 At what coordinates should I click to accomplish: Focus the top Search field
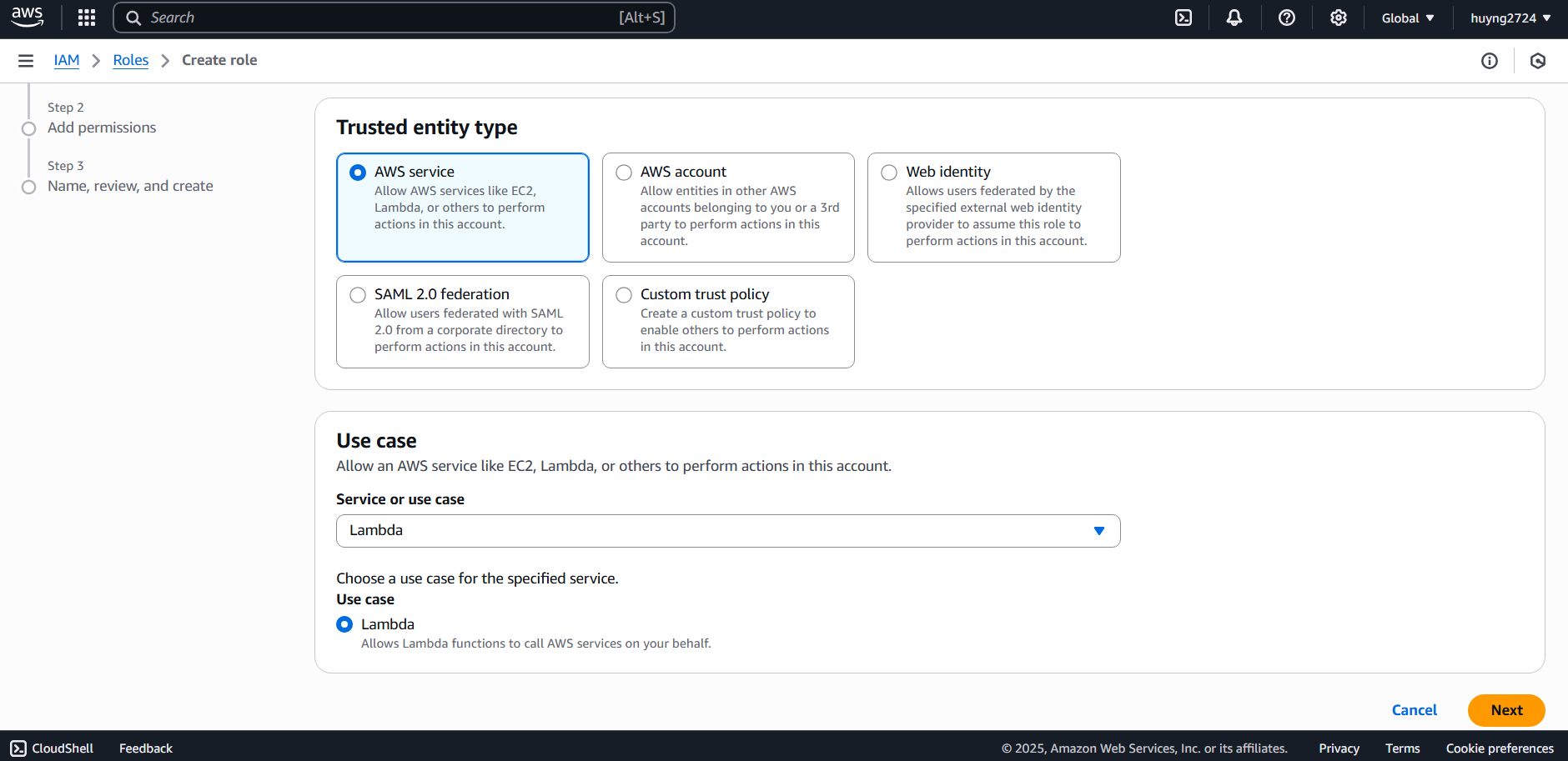click(394, 18)
